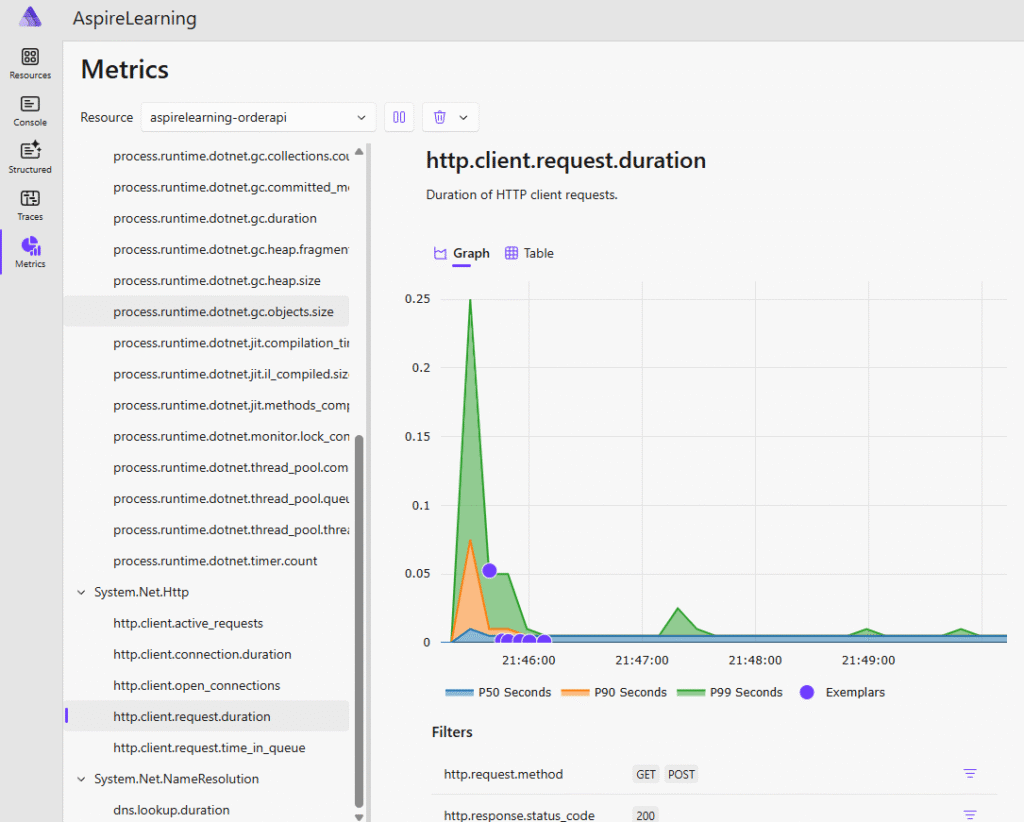The width and height of the screenshot is (1024, 822).
Task: Switch to the Graph tab
Action: [x=462, y=253]
